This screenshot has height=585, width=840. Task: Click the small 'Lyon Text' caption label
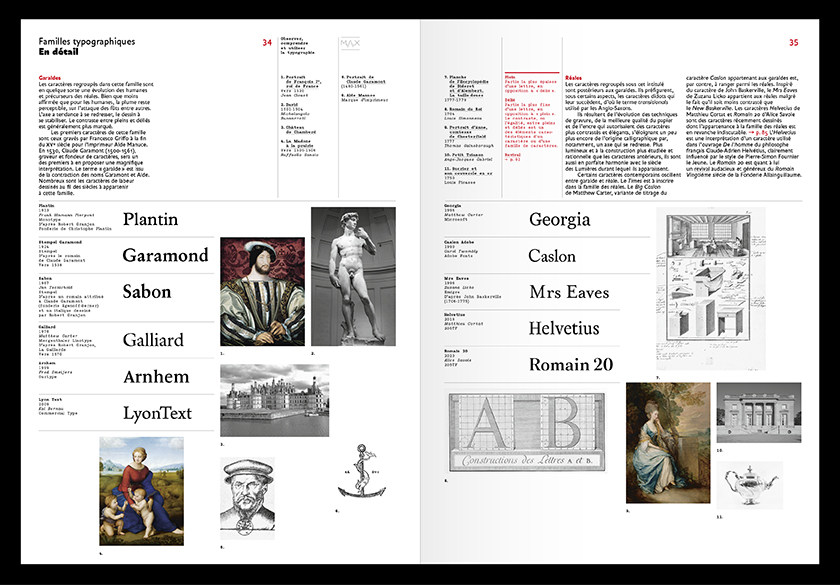point(50,400)
